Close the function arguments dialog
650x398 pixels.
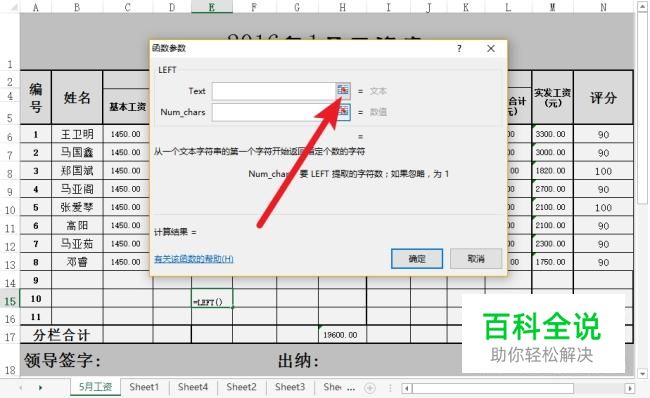pos(491,49)
